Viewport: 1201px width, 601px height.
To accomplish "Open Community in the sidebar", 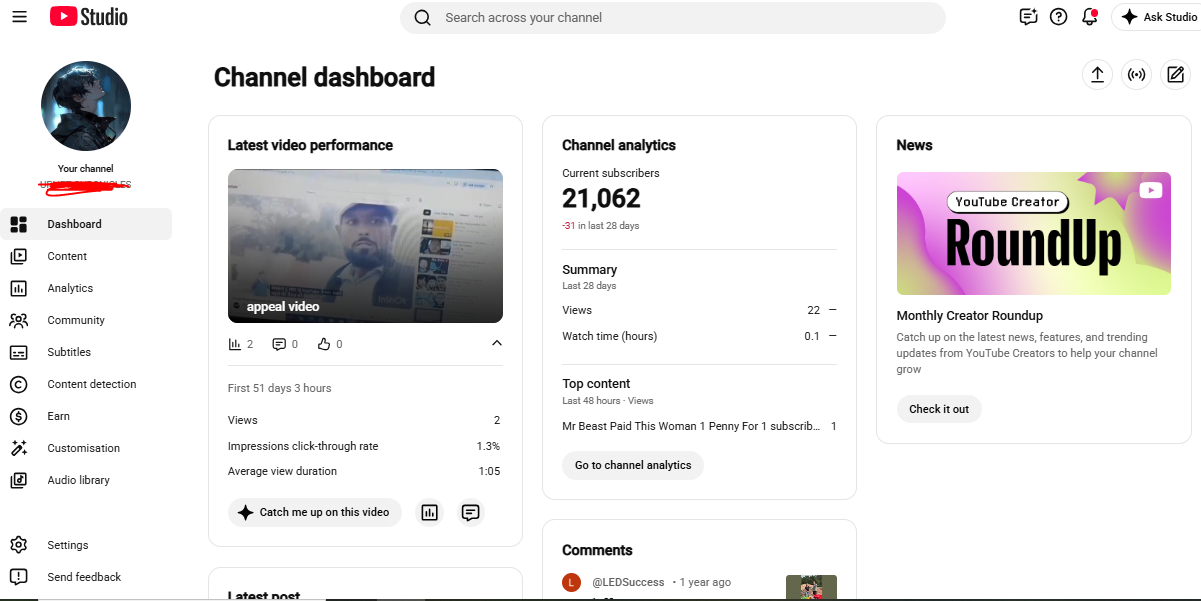I will [x=86, y=320].
